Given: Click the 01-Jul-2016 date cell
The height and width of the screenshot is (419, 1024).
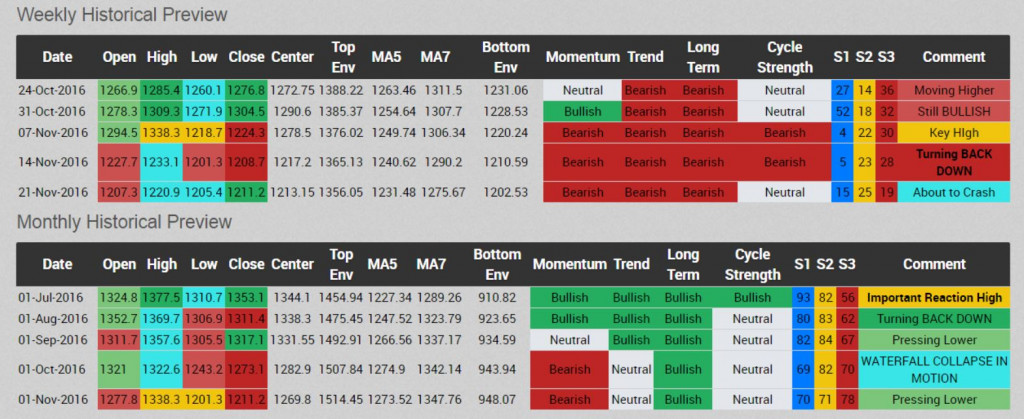Looking at the screenshot, I should click(x=57, y=297).
